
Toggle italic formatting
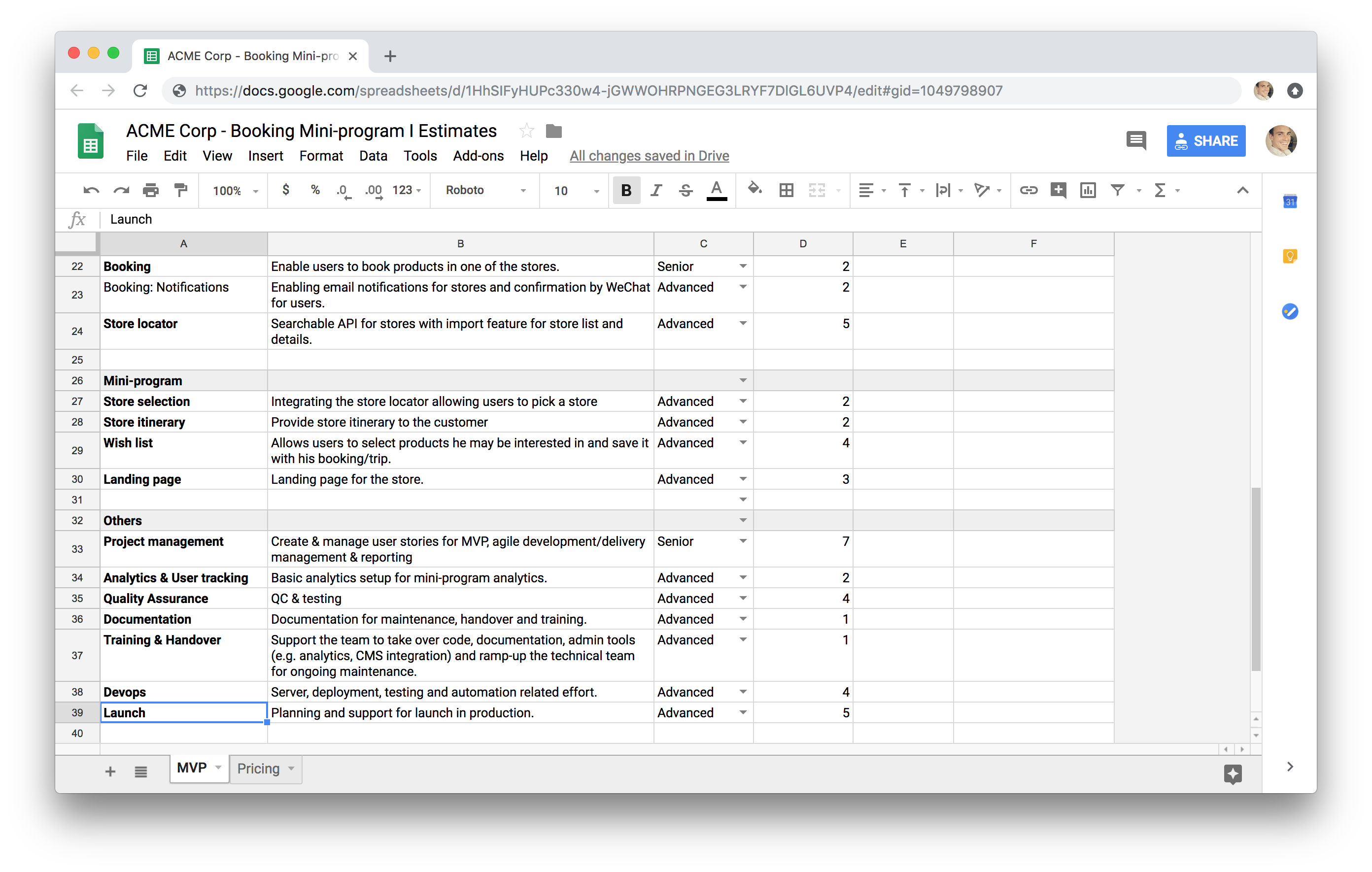click(x=656, y=190)
